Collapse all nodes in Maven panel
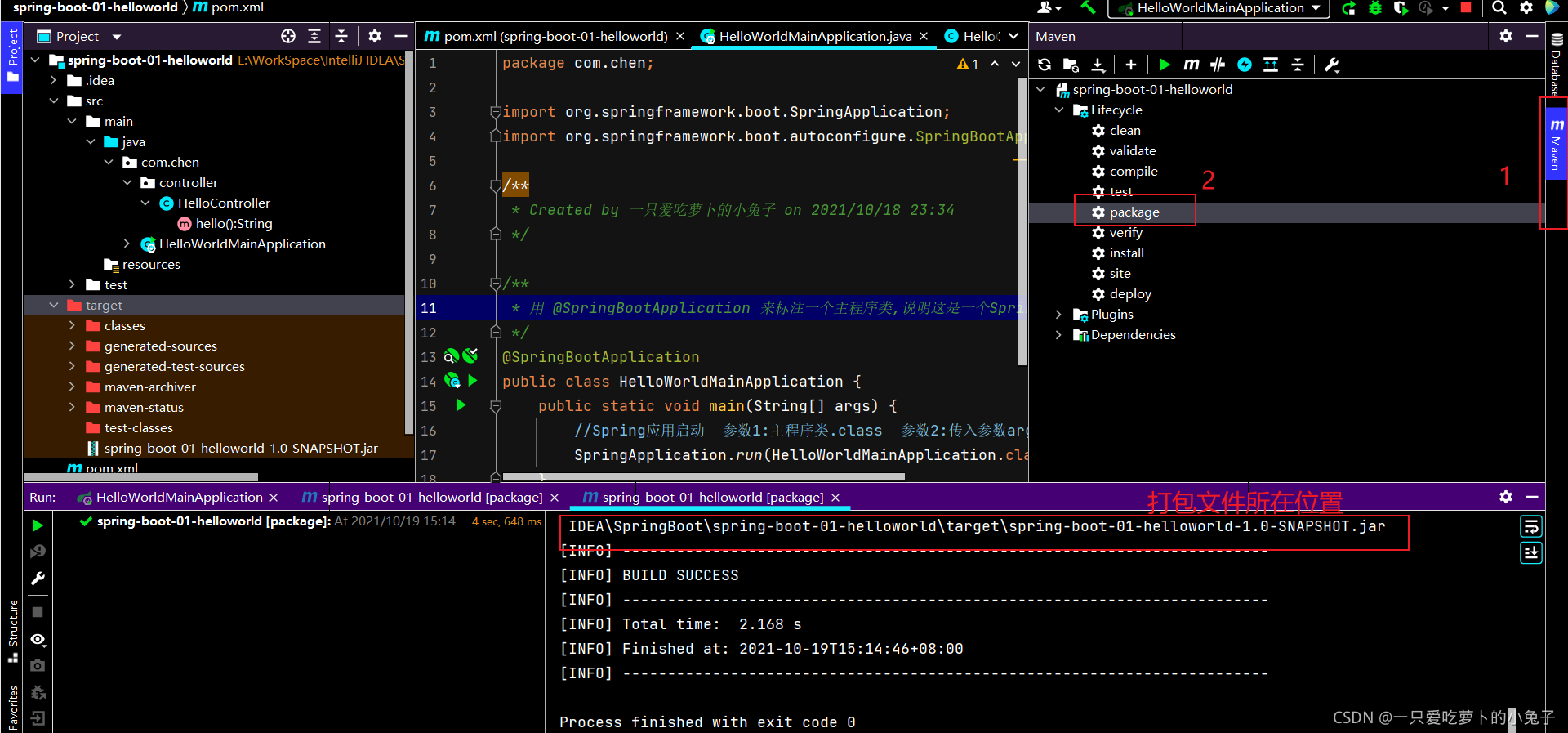1568x733 pixels. [1298, 65]
